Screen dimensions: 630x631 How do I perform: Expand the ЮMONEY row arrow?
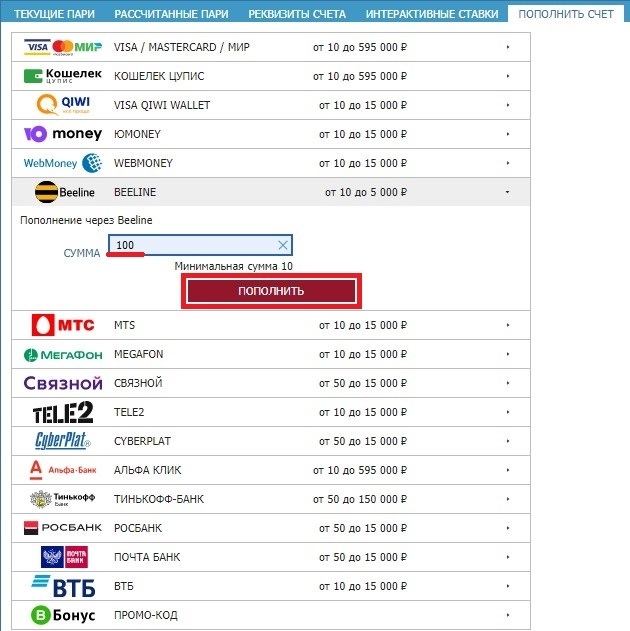[x=508, y=134]
